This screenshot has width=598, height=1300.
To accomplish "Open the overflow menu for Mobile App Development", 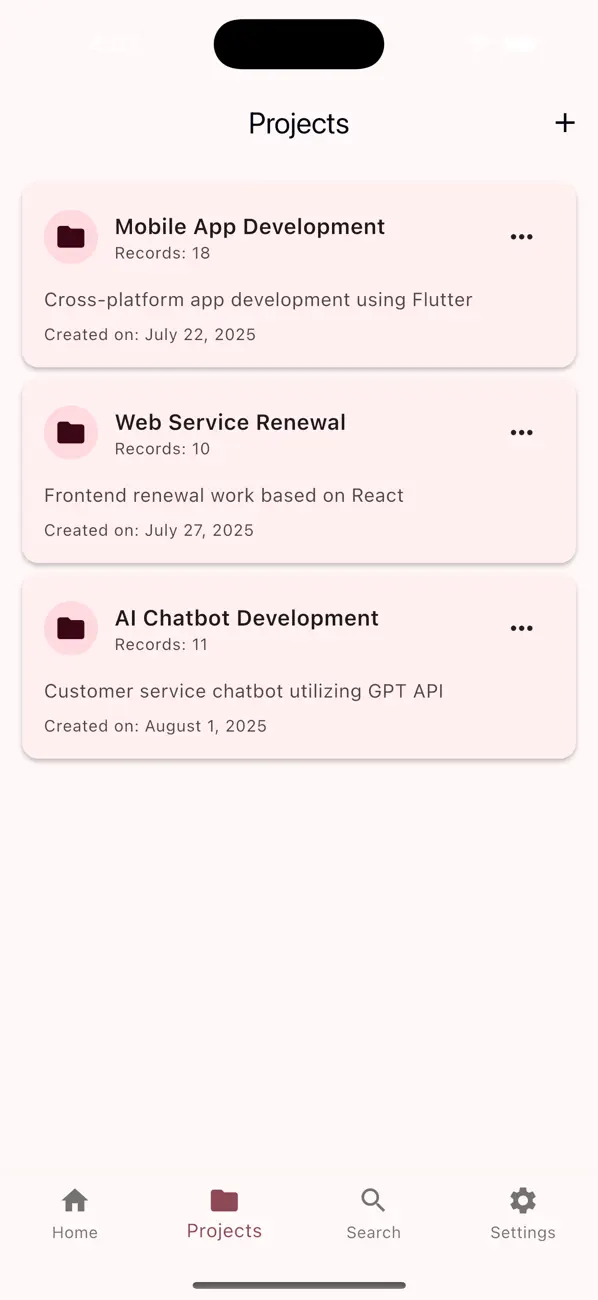I will [x=521, y=237].
